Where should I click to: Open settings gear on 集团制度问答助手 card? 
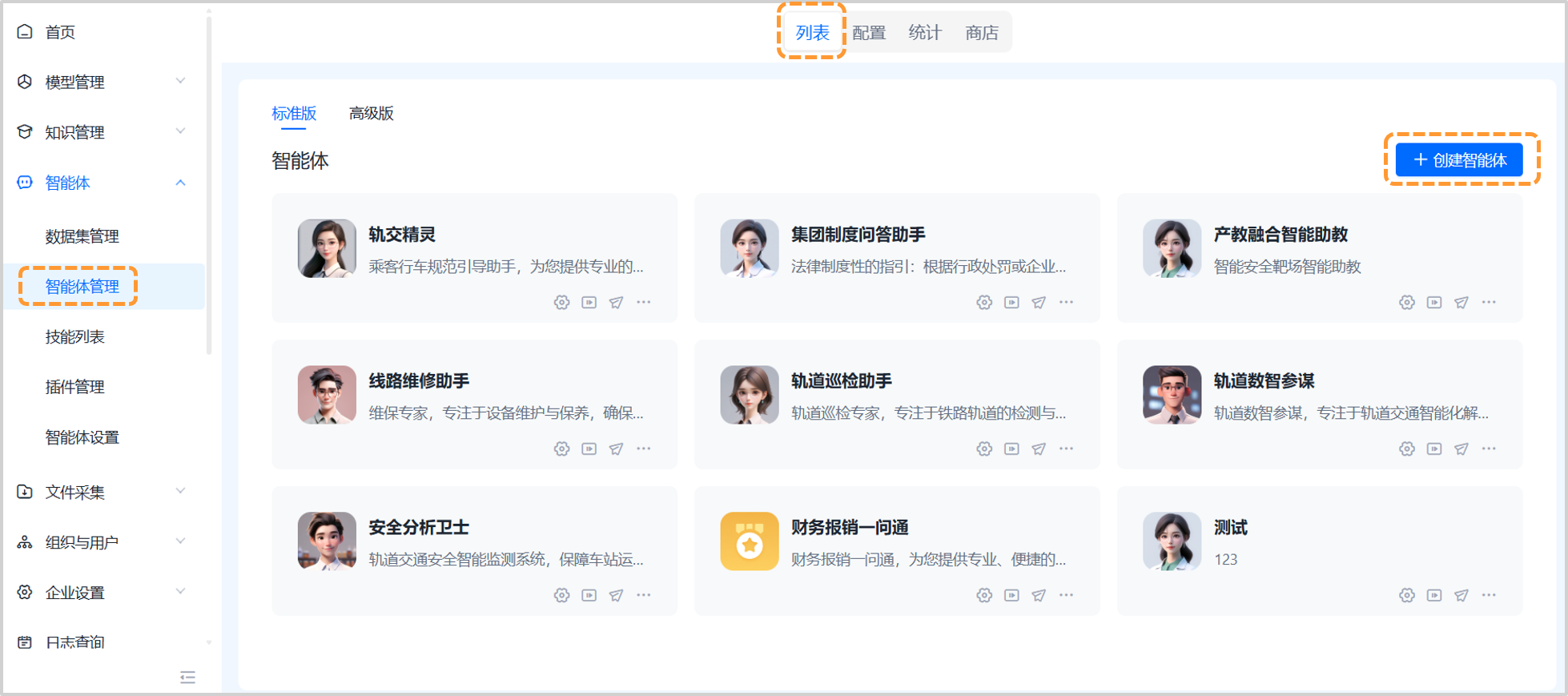[x=985, y=302]
